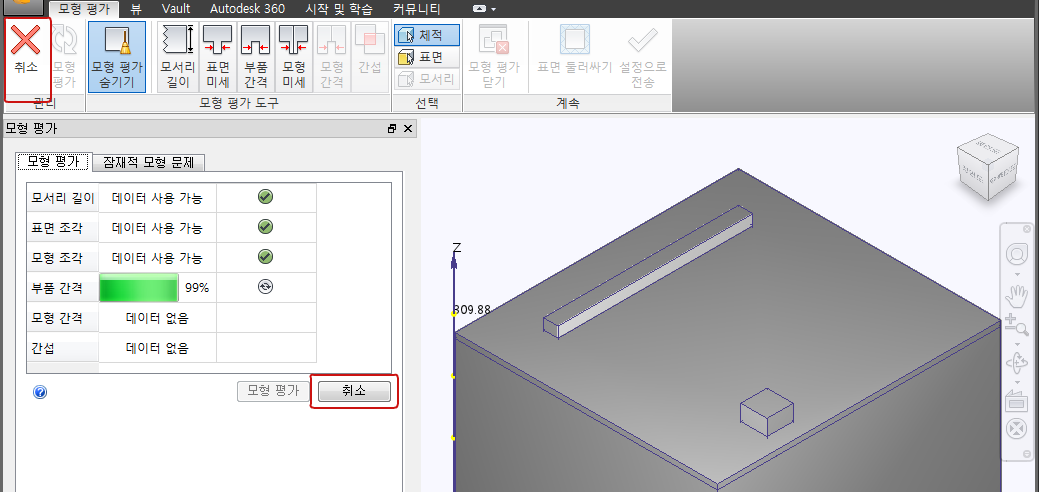1039x492 pixels.
Task: Open the Autodesk 360 ribbon tab
Action: (247, 9)
